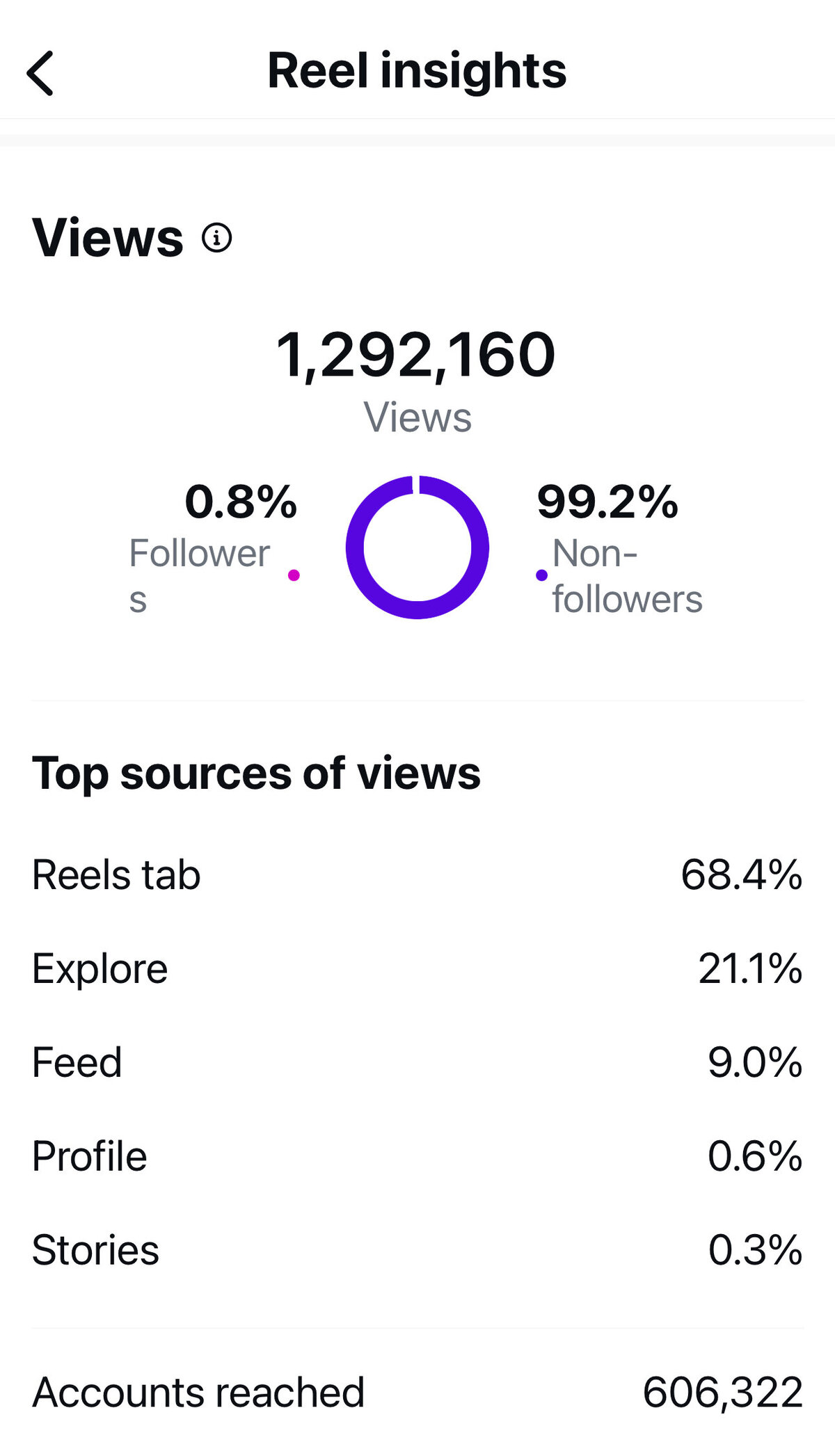The width and height of the screenshot is (835, 1456).
Task: Tap the 99.2% Non-followers percentage
Action: pos(607,502)
